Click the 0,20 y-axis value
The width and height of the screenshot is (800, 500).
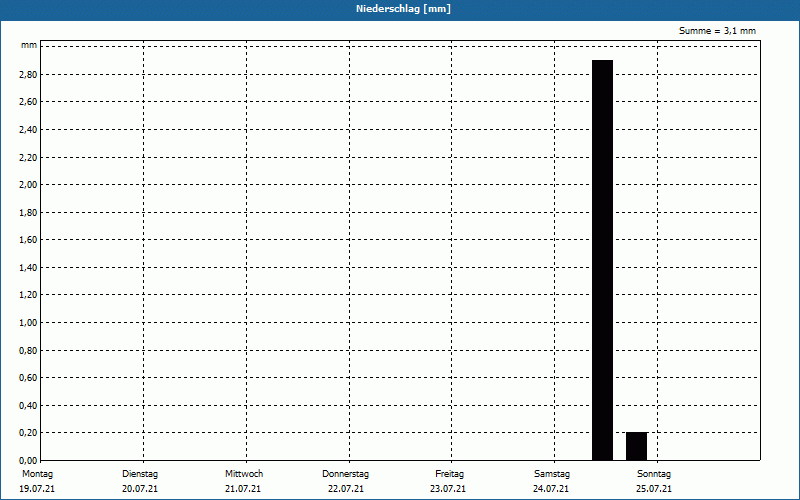(28, 433)
